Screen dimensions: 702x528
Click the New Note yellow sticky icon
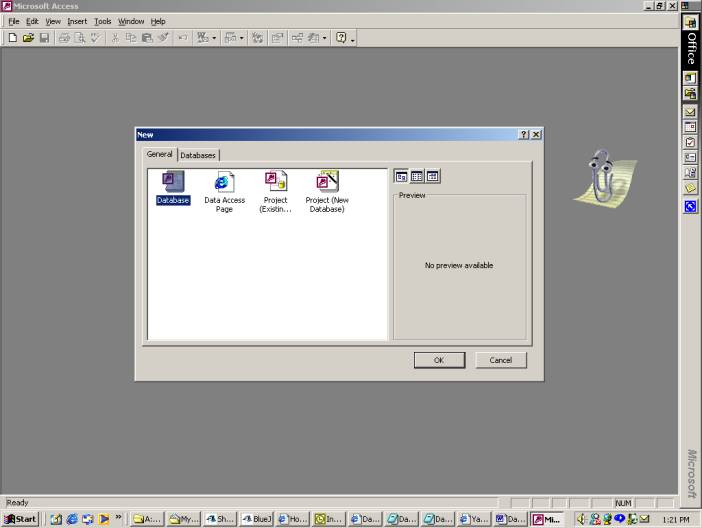click(x=690, y=188)
